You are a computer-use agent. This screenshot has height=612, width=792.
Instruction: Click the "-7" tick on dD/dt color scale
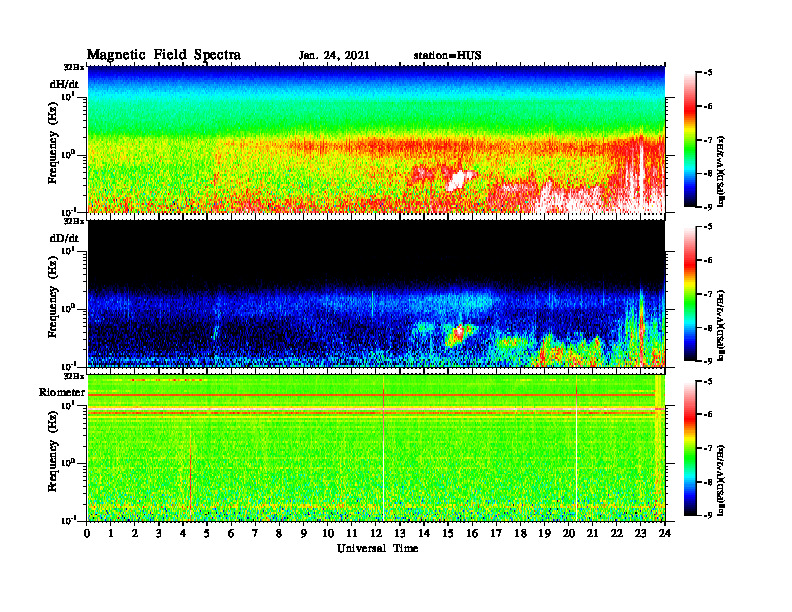pyautogui.click(x=708, y=293)
